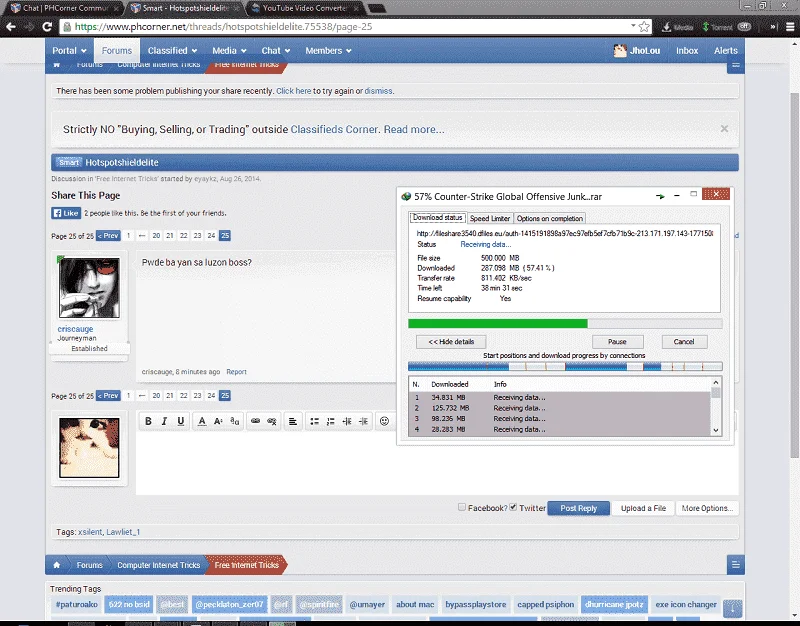Dismiss the Buying Selling notice with X
The height and width of the screenshot is (626, 800).
pyautogui.click(x=724, y=129)
